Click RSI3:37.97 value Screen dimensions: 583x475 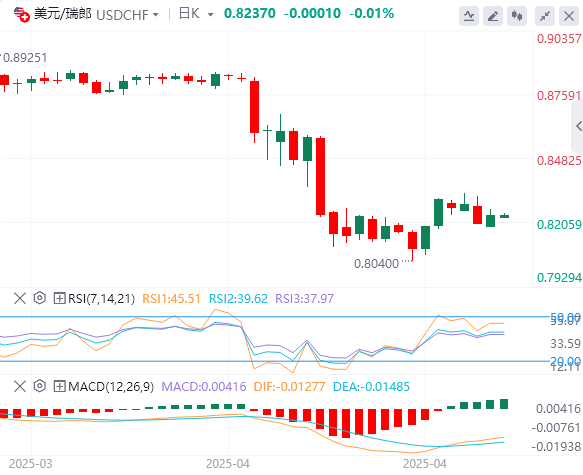point(305,298)
